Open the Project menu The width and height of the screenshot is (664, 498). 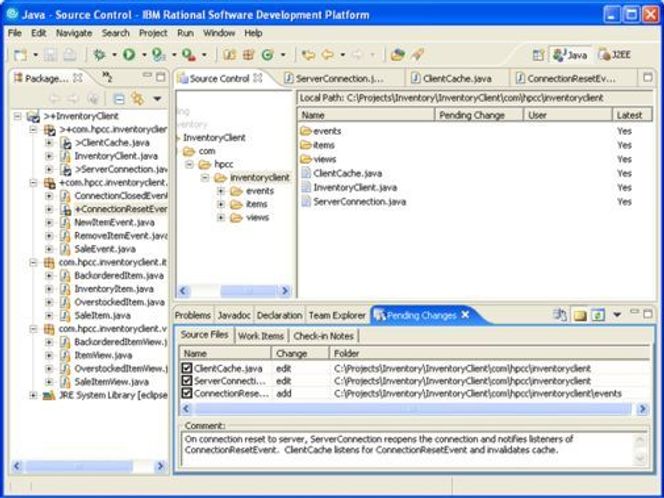click(x=153, y=33)
